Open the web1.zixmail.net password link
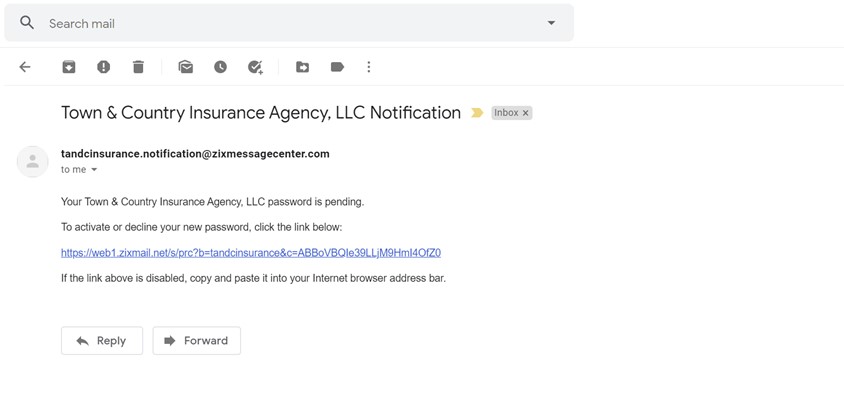Image resolution: width=844 pixels, height=396 pixels. coord(251,253)
